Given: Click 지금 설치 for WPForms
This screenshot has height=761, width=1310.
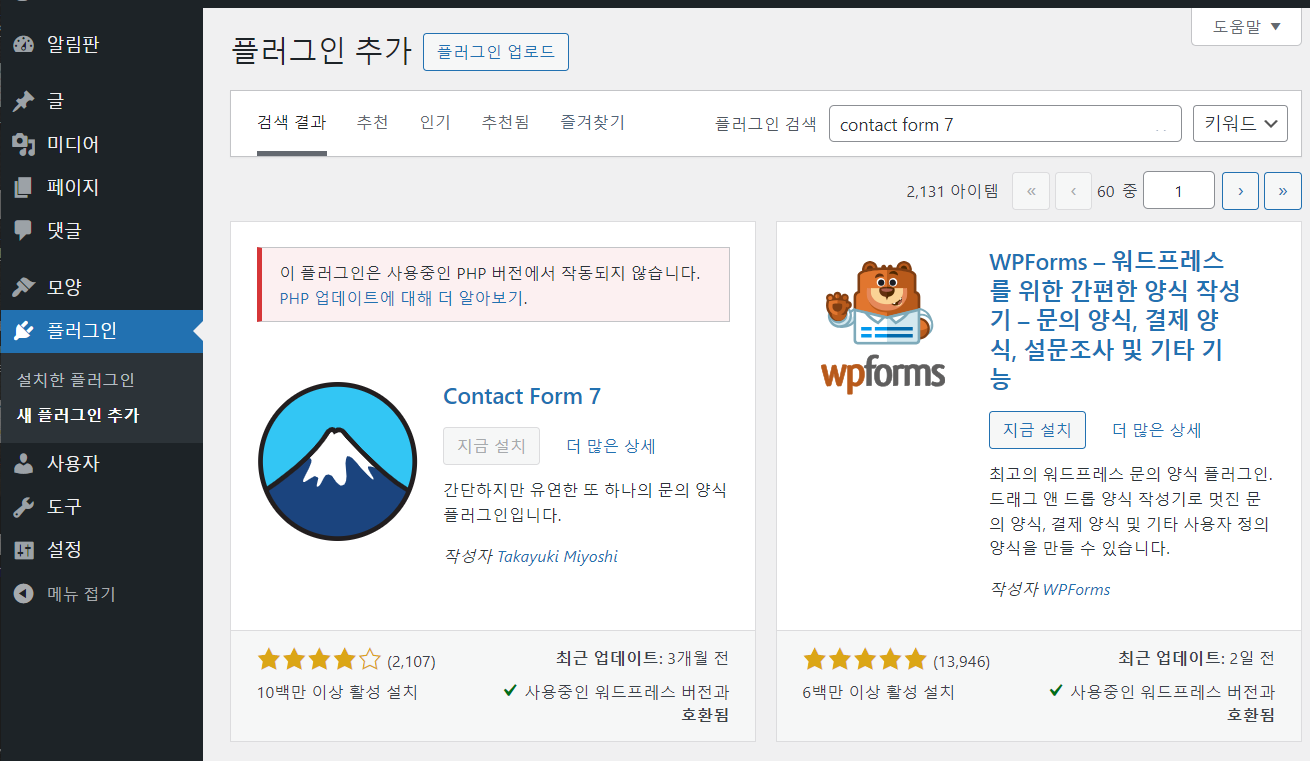Looking at the screenshot, I should 1037,430.
